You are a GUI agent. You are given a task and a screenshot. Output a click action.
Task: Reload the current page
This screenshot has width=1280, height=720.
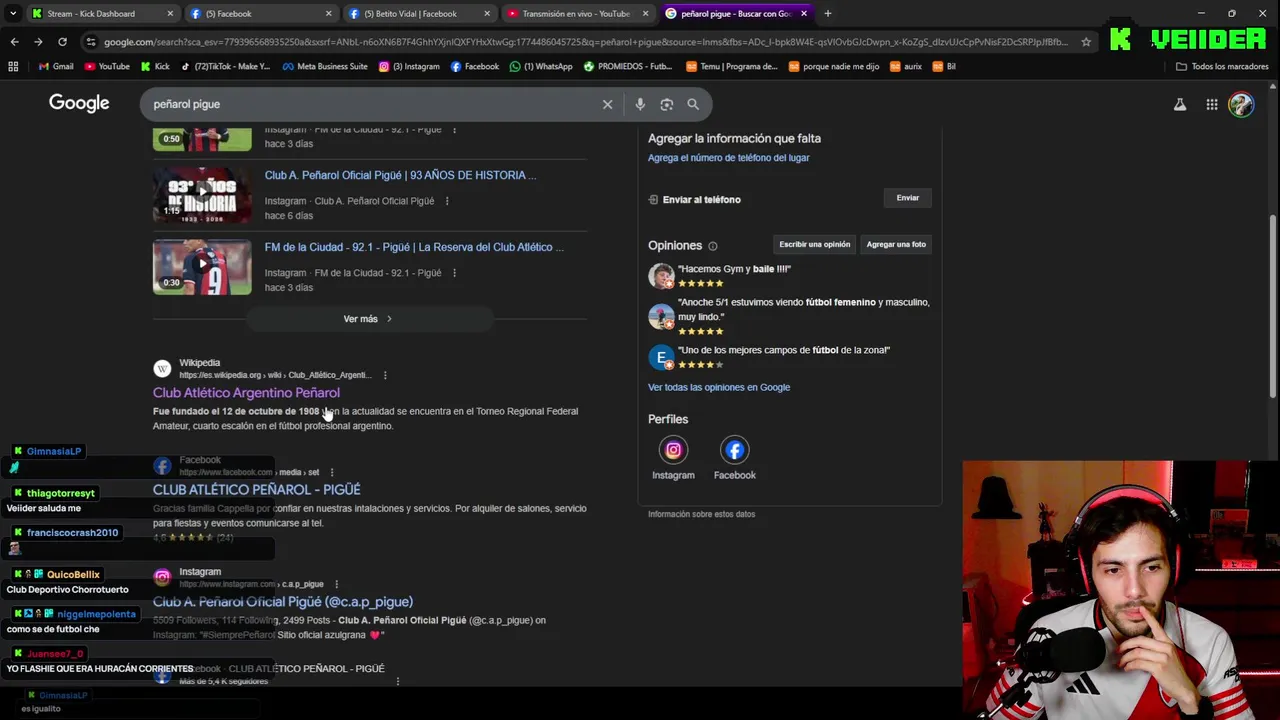point(62,42)
